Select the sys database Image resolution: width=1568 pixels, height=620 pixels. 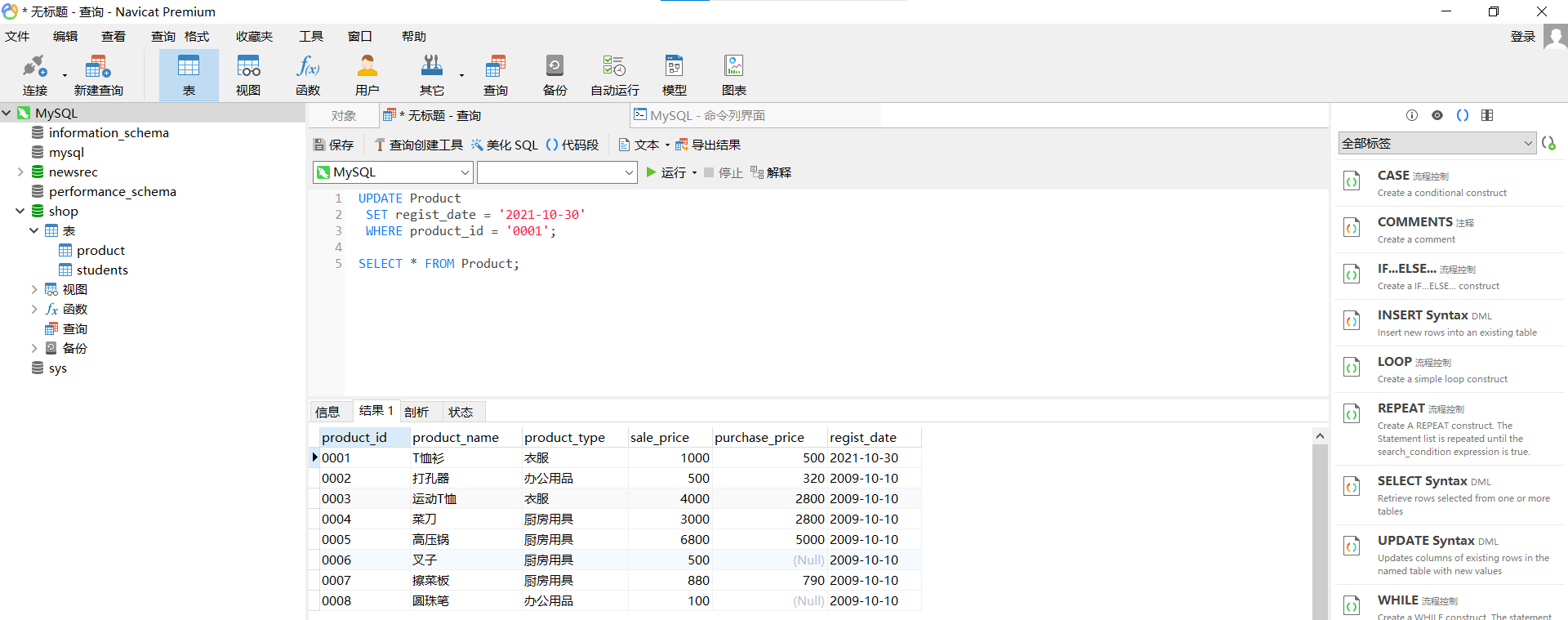(57, 368)
